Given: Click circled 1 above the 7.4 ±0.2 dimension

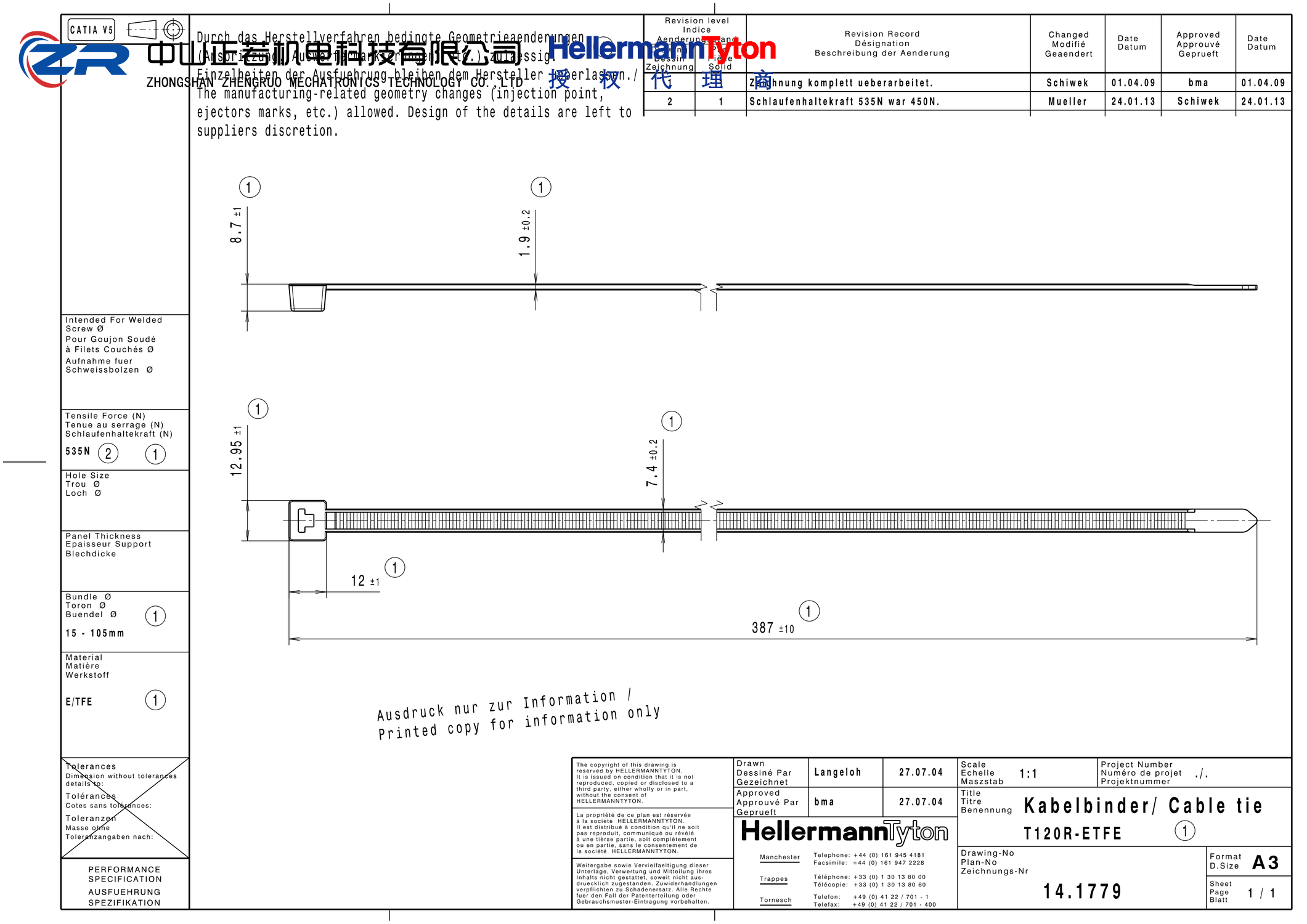Looking at the screenshot, I should click(x=672, y=421).
